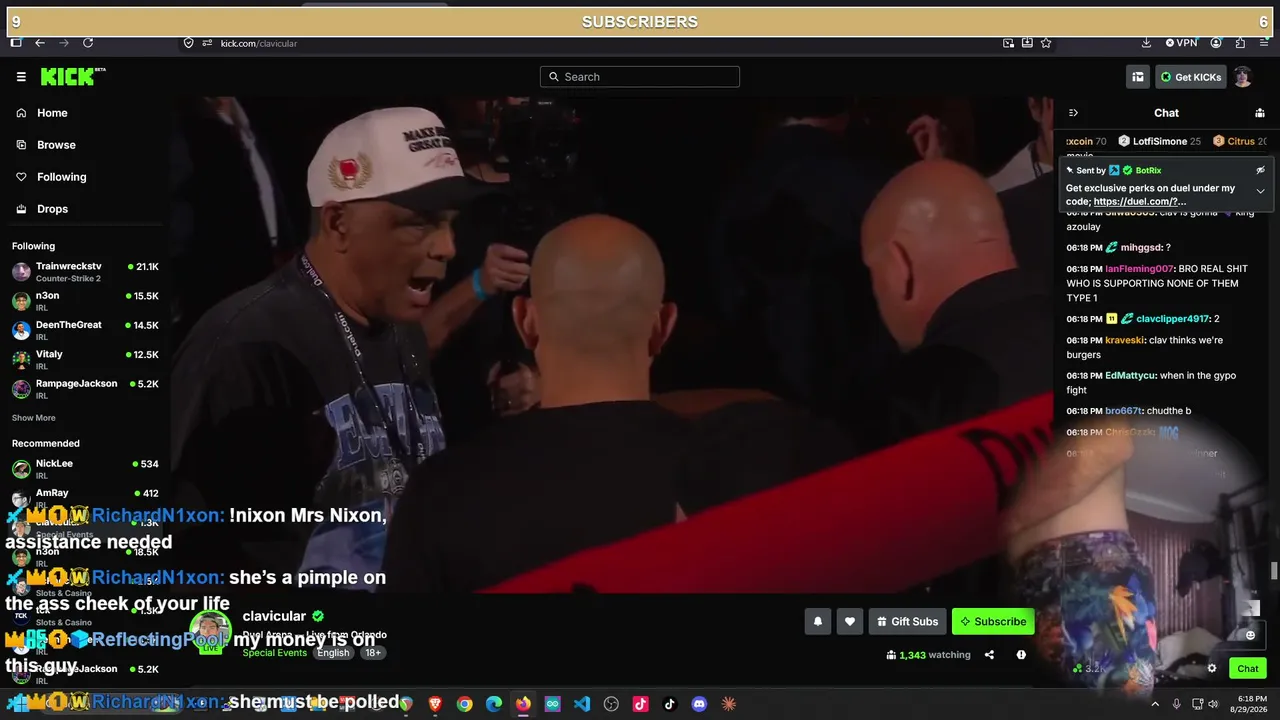Open the browser extensions icon

click(1240, 43)
